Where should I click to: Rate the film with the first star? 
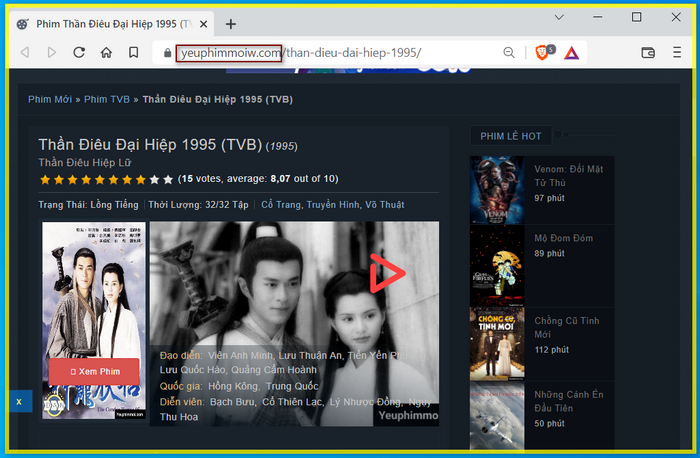(x=45, y=179)
